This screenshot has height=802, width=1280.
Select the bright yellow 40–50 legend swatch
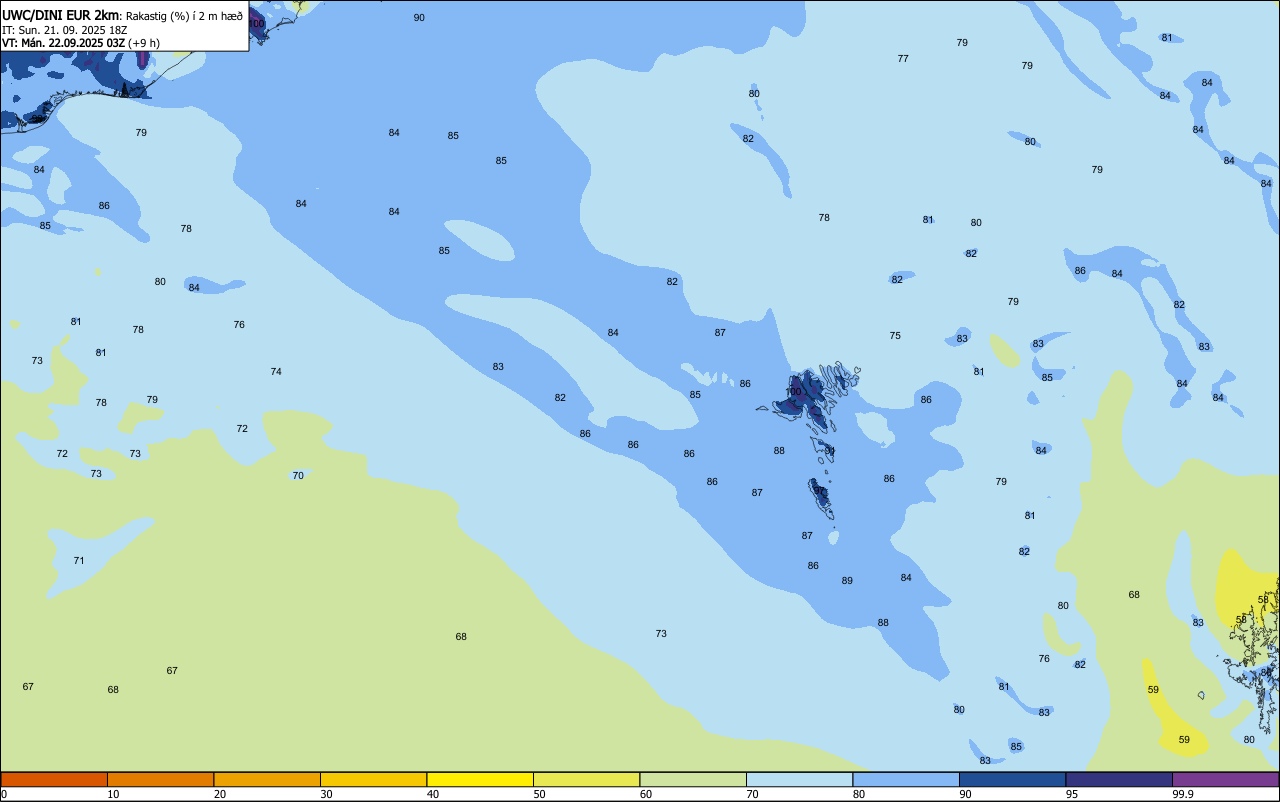(480, 779)
